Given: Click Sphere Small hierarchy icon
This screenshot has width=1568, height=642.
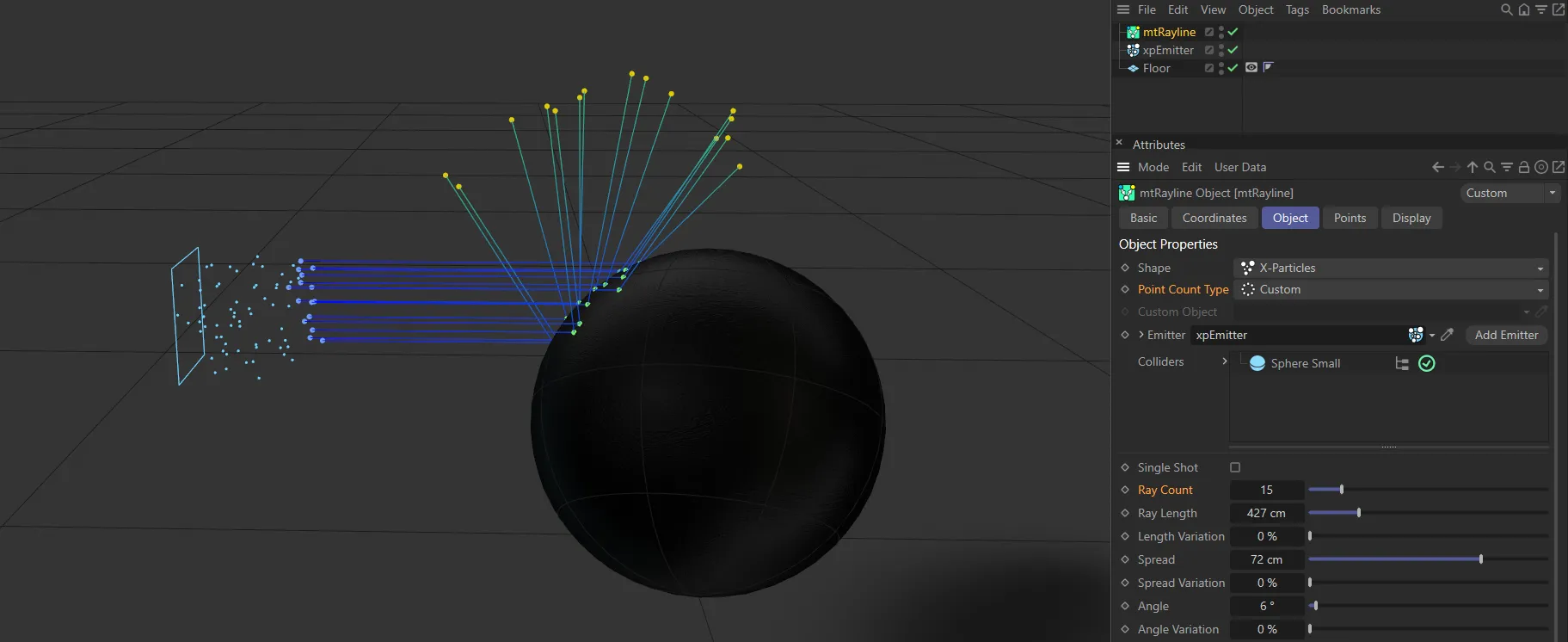Looking at the screenshot, I should pyautogui.click(x=1402, y=363).
